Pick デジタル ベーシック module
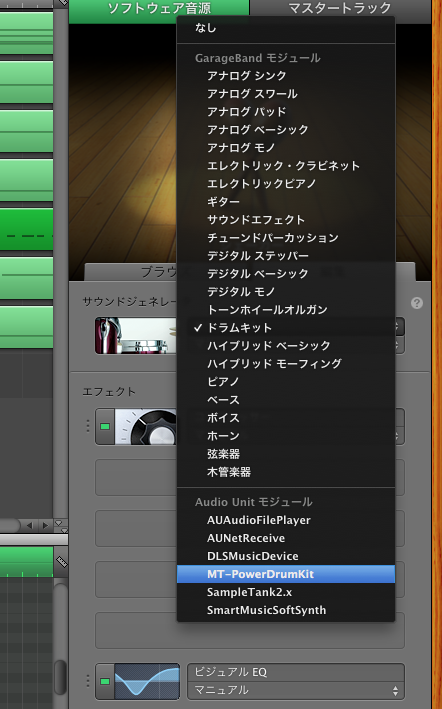442x709 pixels. [x=286, y=274]
